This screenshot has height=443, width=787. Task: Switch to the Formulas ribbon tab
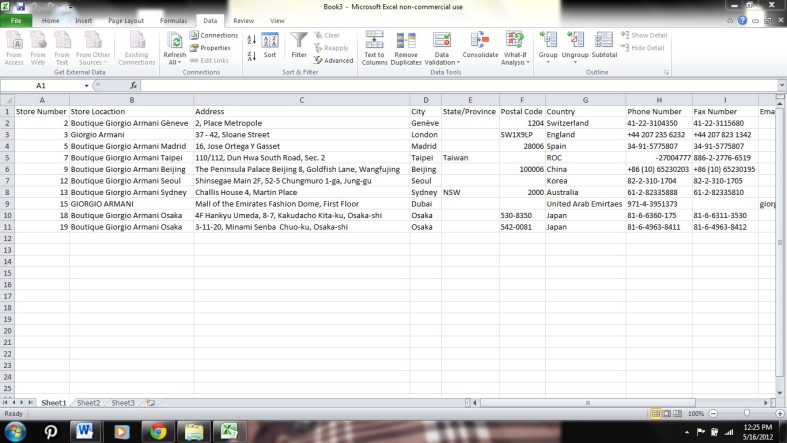click(173, 21)
